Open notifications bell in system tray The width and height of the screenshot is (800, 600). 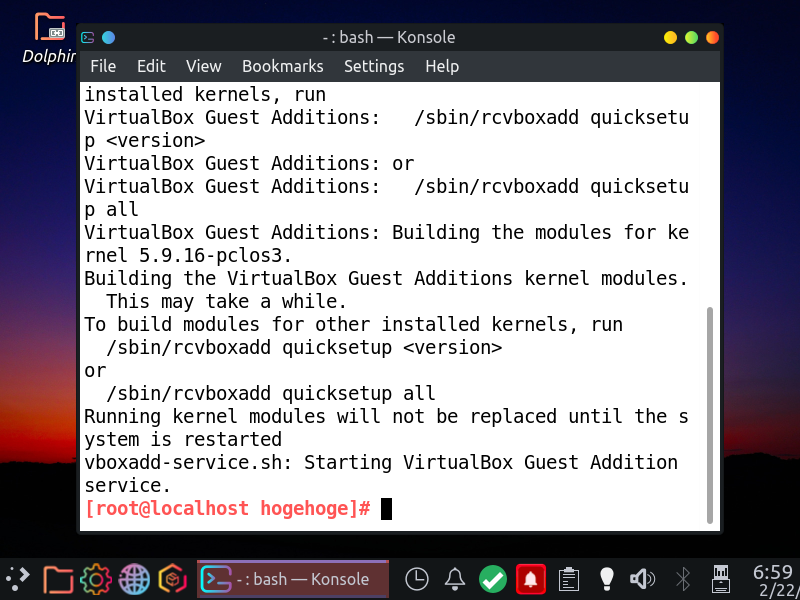455,579
